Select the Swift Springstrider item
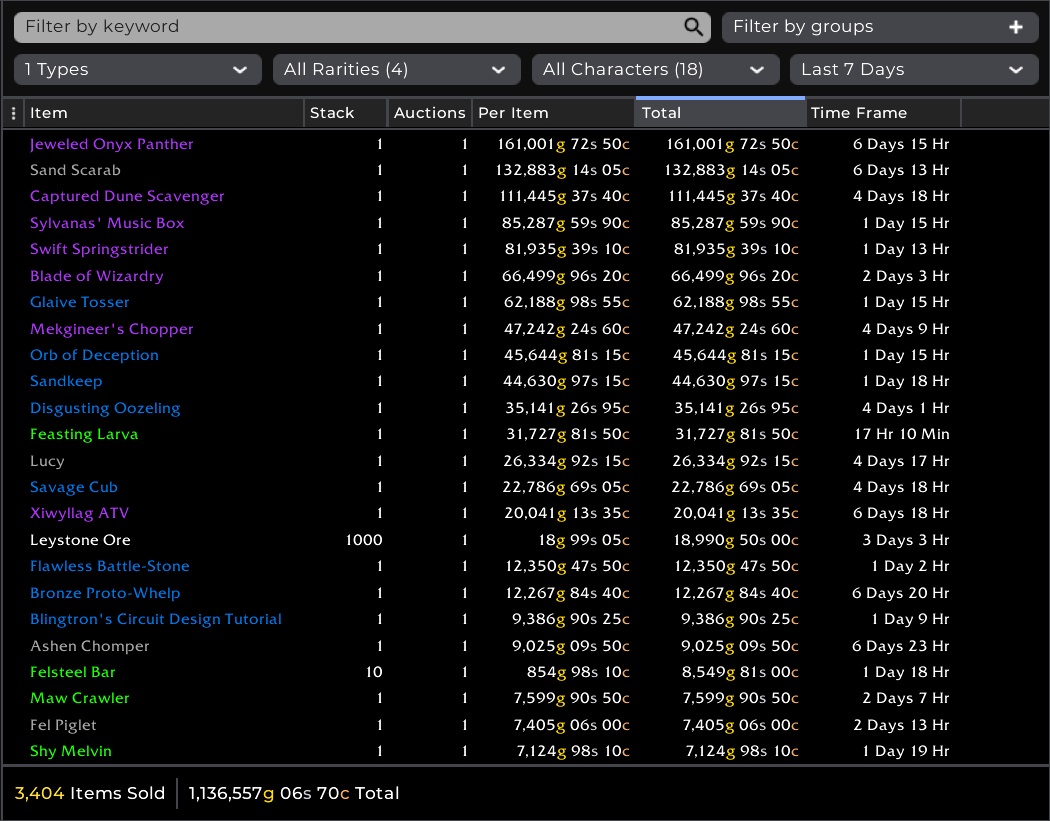The image size is (1050, 821). [x=99, y=250]
